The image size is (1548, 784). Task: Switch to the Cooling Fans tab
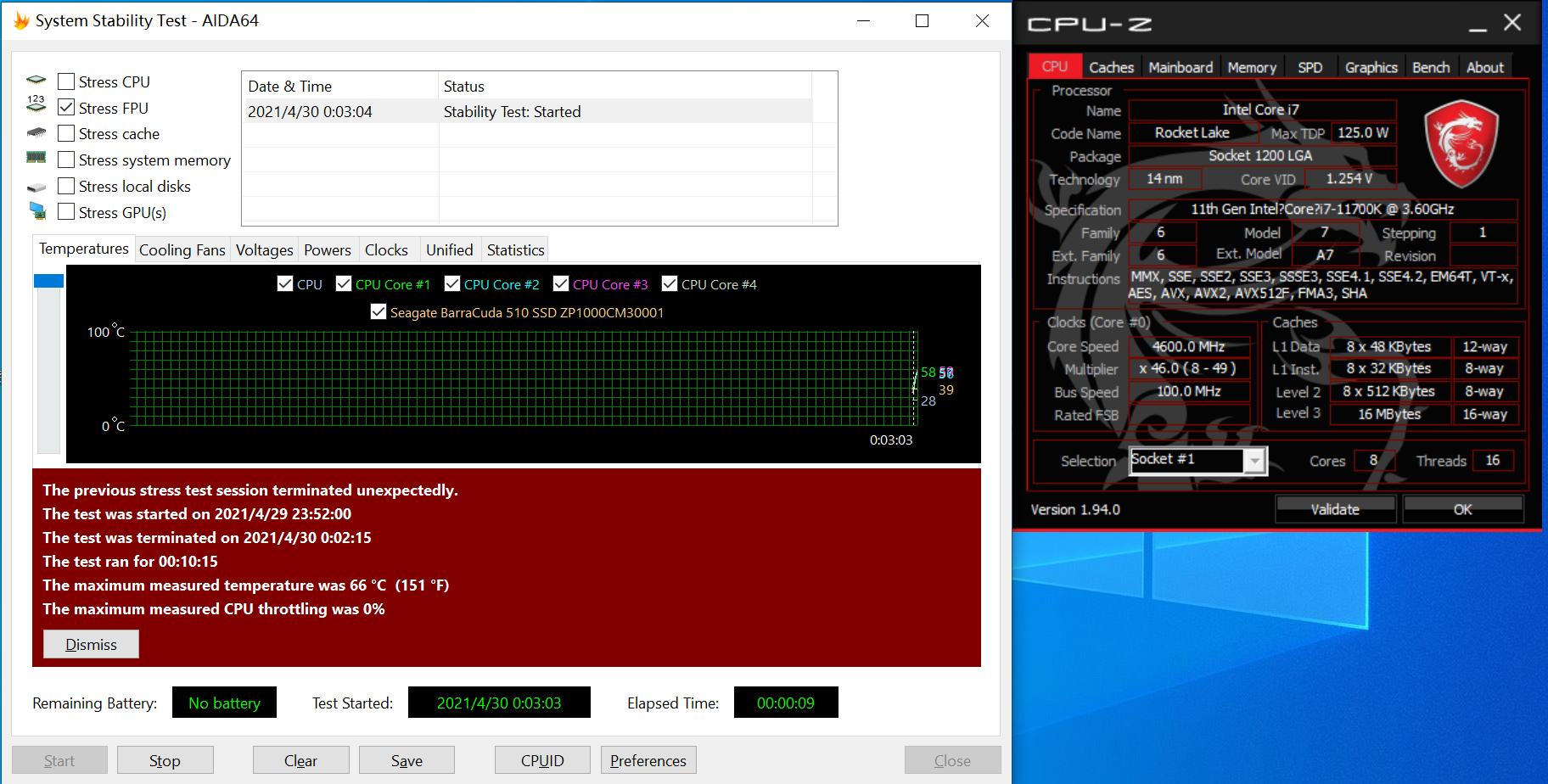[x=182, y=250]
